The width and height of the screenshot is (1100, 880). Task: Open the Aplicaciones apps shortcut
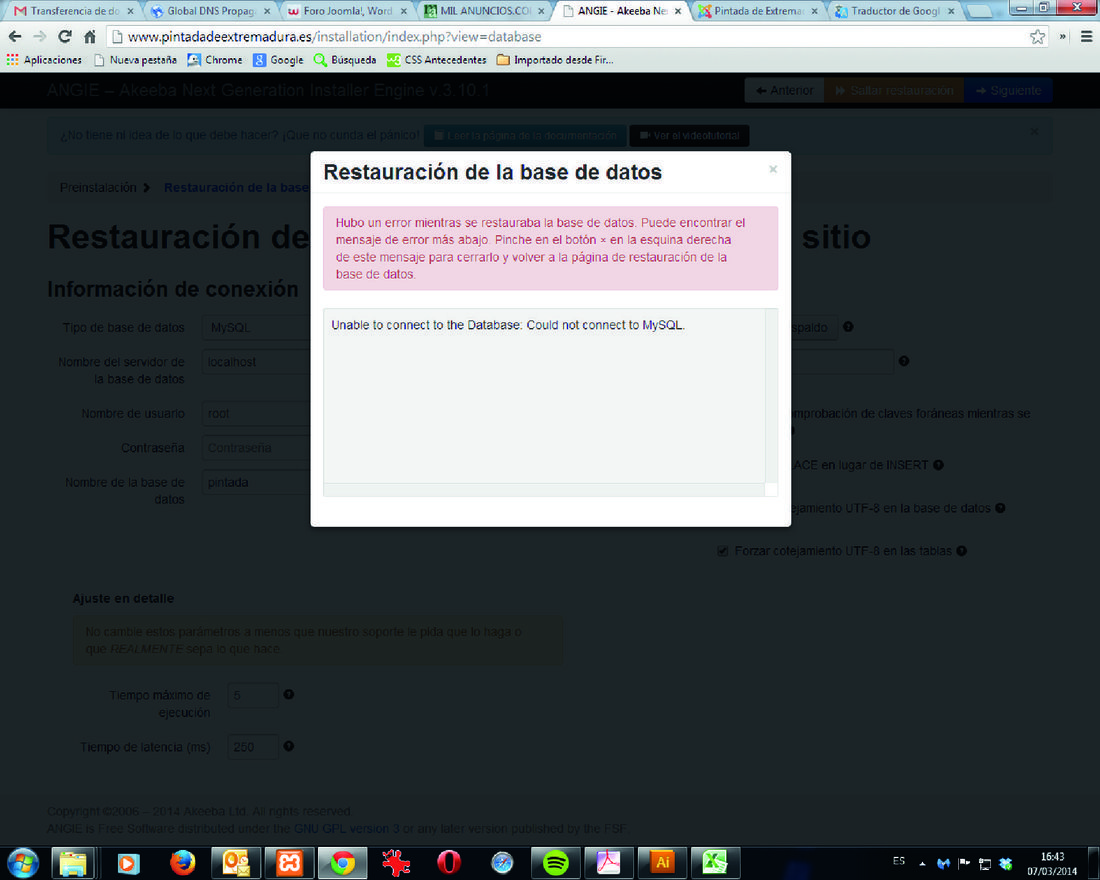[x=43, y=60]
